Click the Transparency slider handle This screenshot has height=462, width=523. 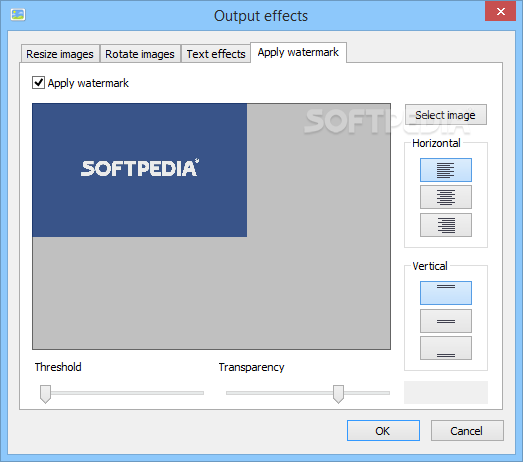[x=338, y=394]
